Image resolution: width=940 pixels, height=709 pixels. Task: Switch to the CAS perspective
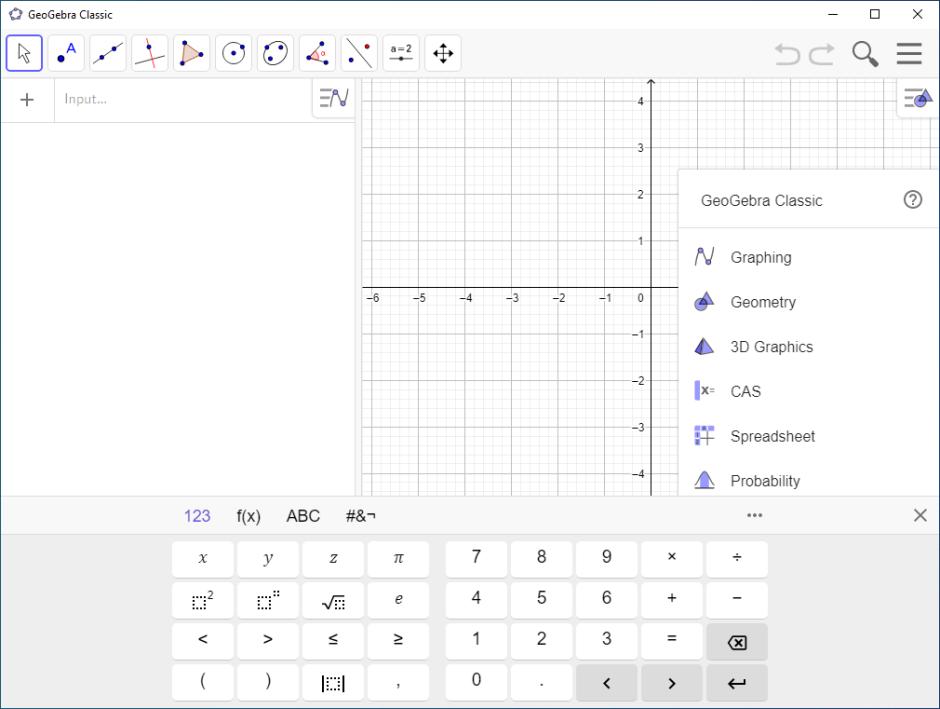tap(808, 391)
